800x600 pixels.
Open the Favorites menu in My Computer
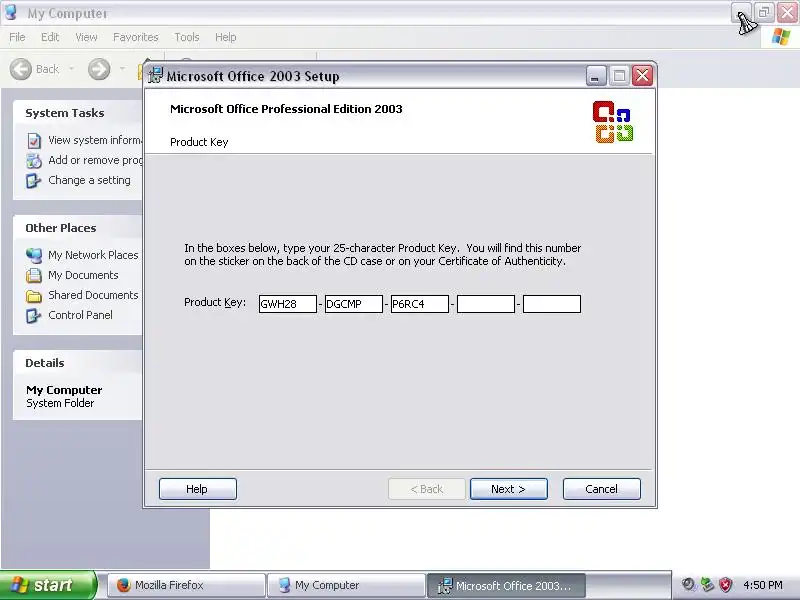pos(136,37)
